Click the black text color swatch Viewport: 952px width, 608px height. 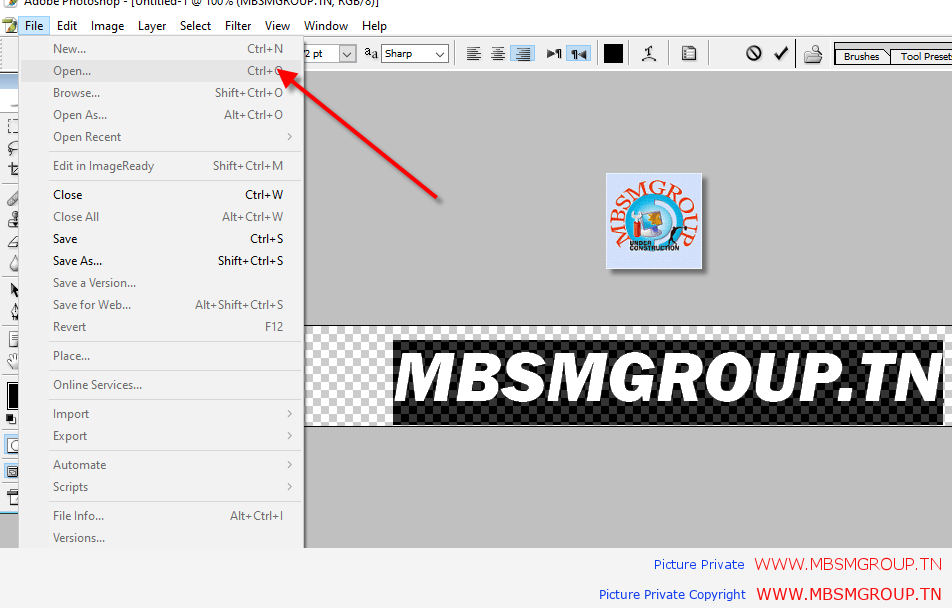coord(613,54)
